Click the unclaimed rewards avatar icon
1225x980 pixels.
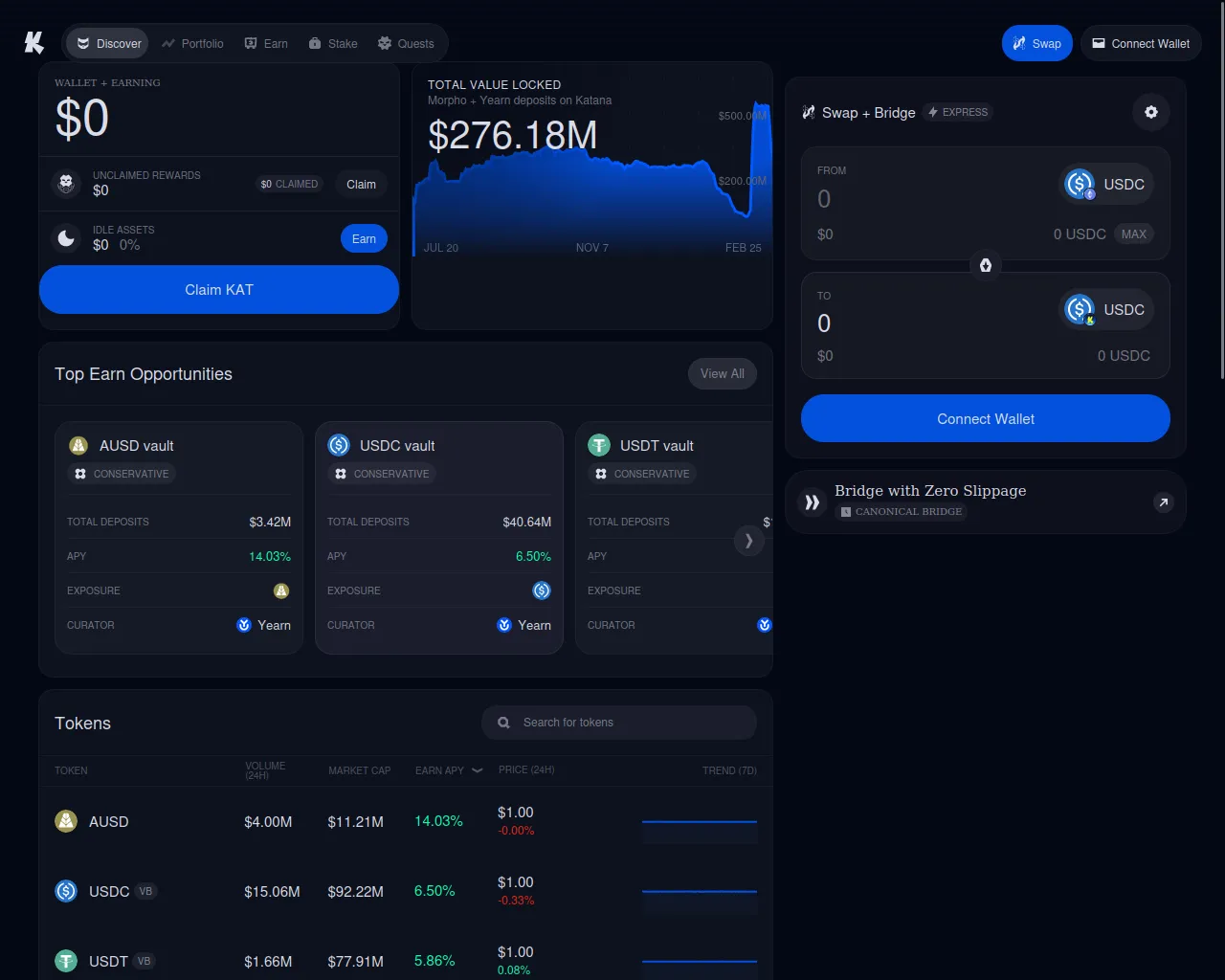[66, 183]
